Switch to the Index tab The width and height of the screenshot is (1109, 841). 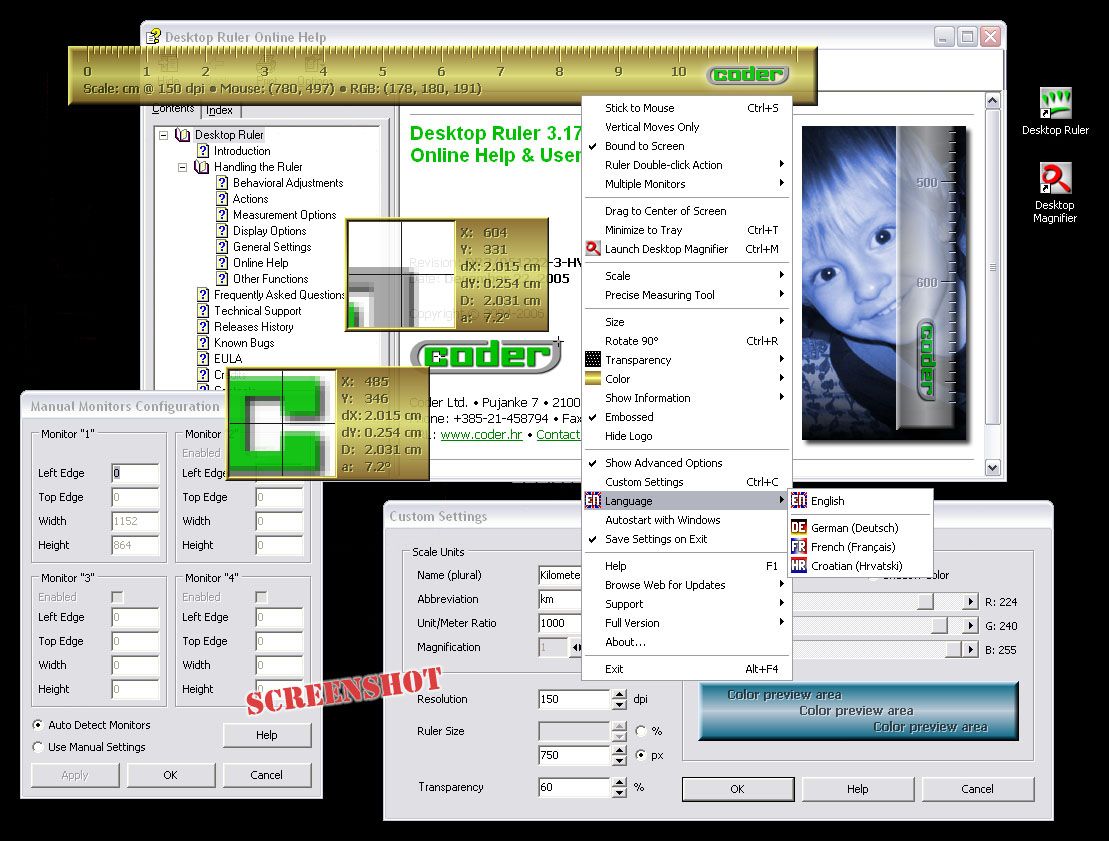219,110
